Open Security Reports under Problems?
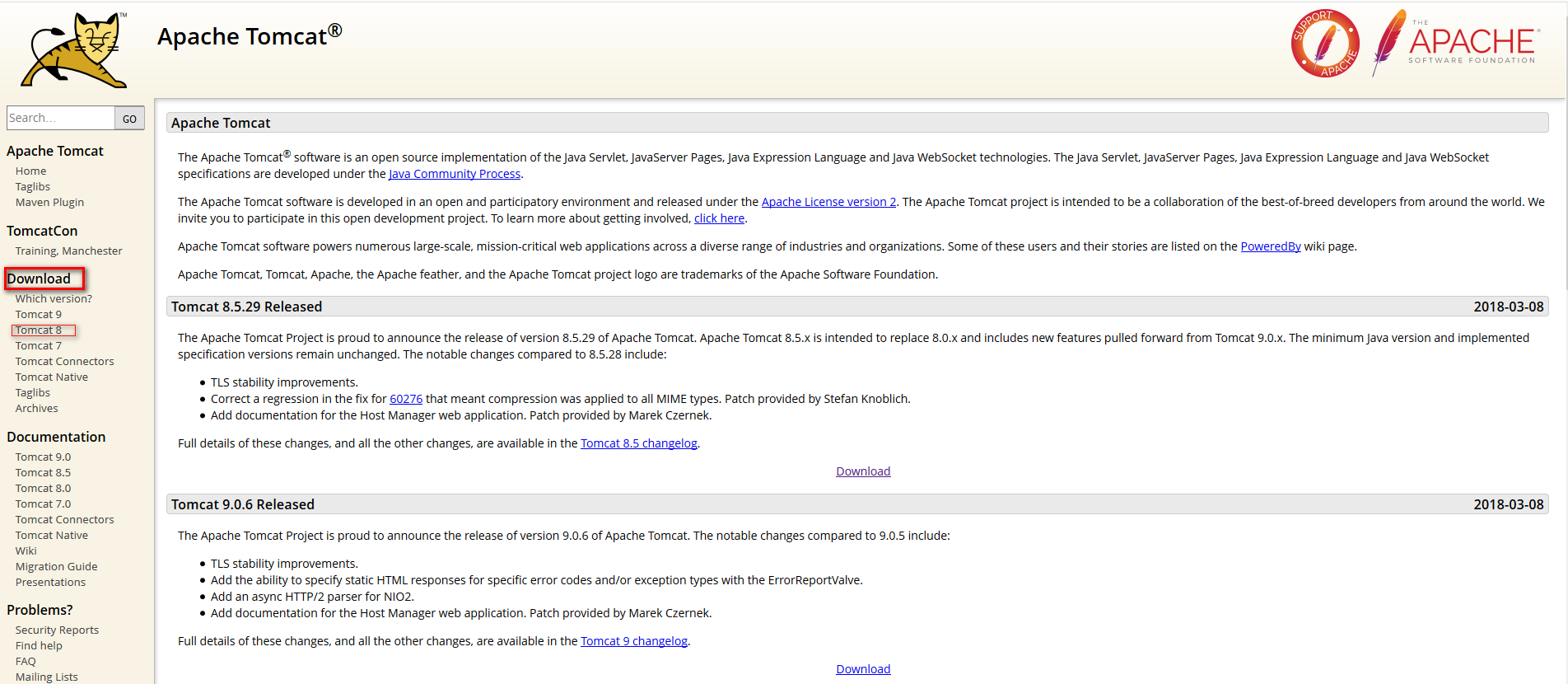The height and width of the screenshot is (684, 1568). pos(57,630)
